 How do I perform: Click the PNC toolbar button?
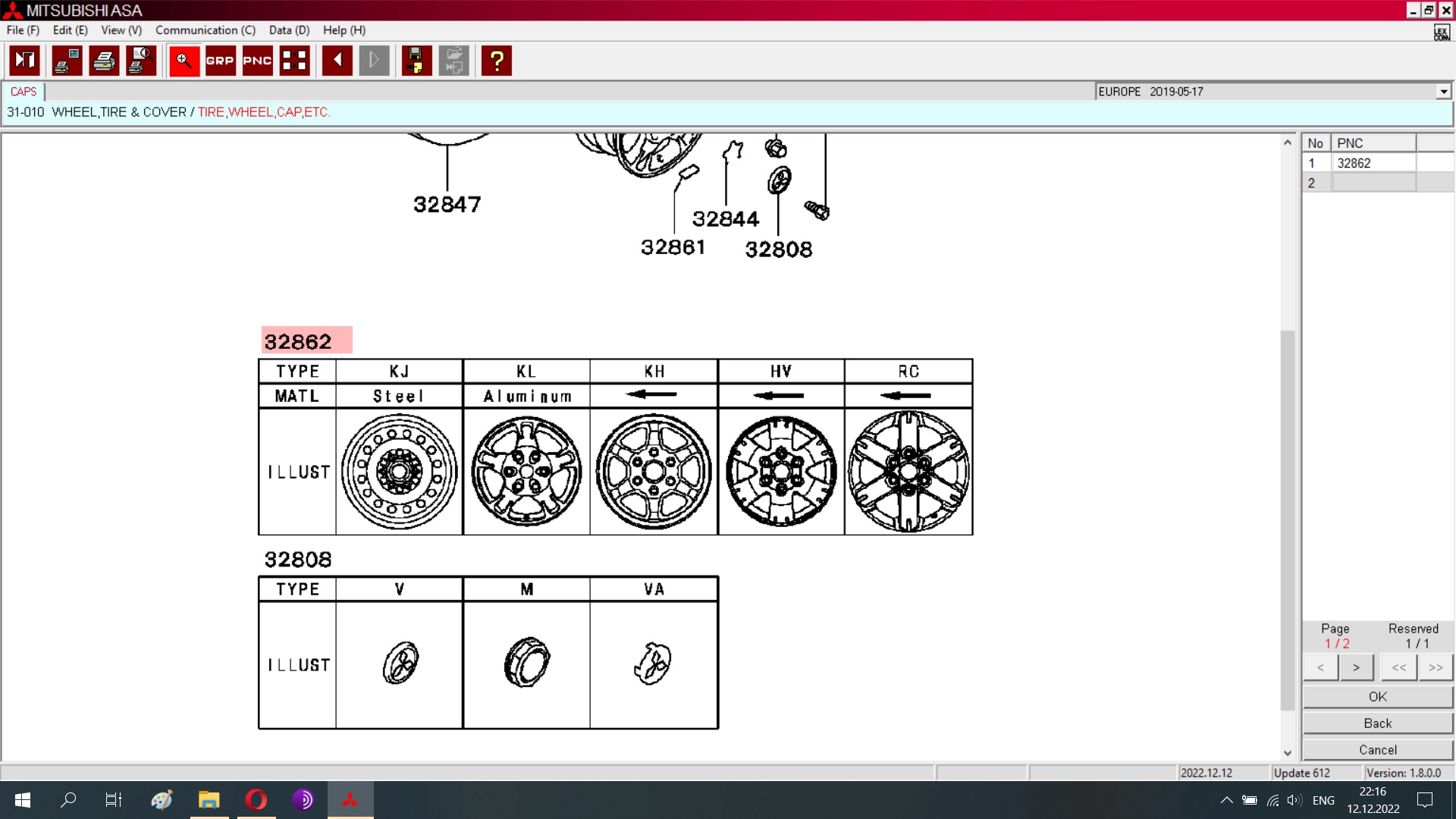tap(257, 61)
